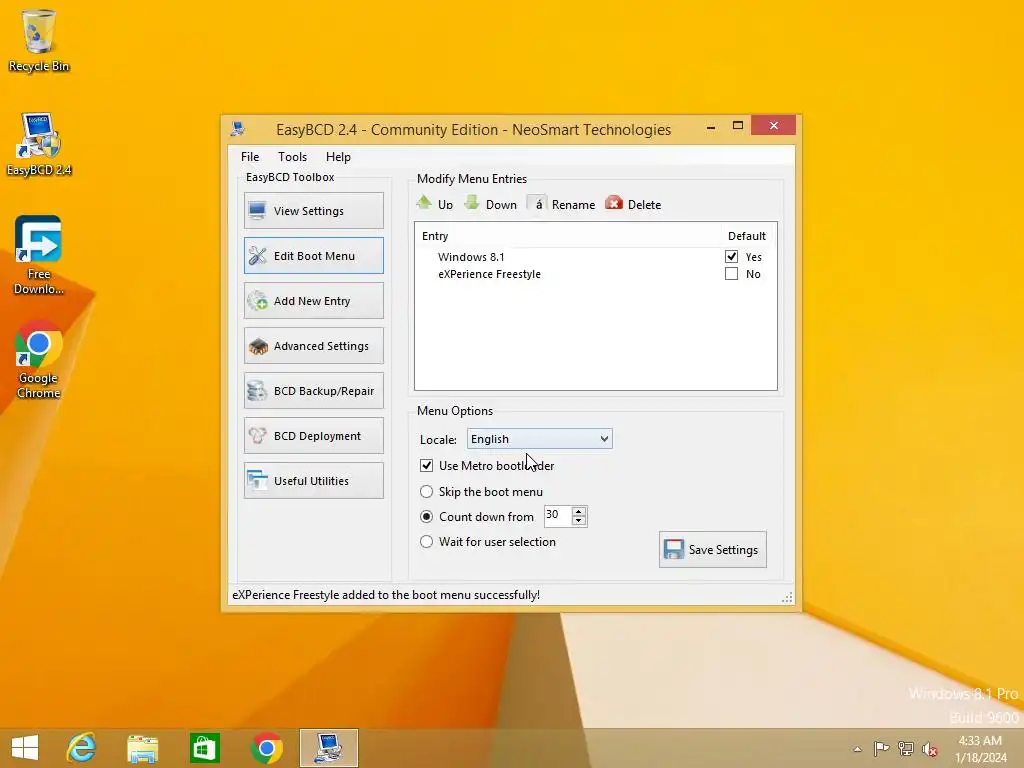
Task: Click the Default column header
Action: pos(746,236)
